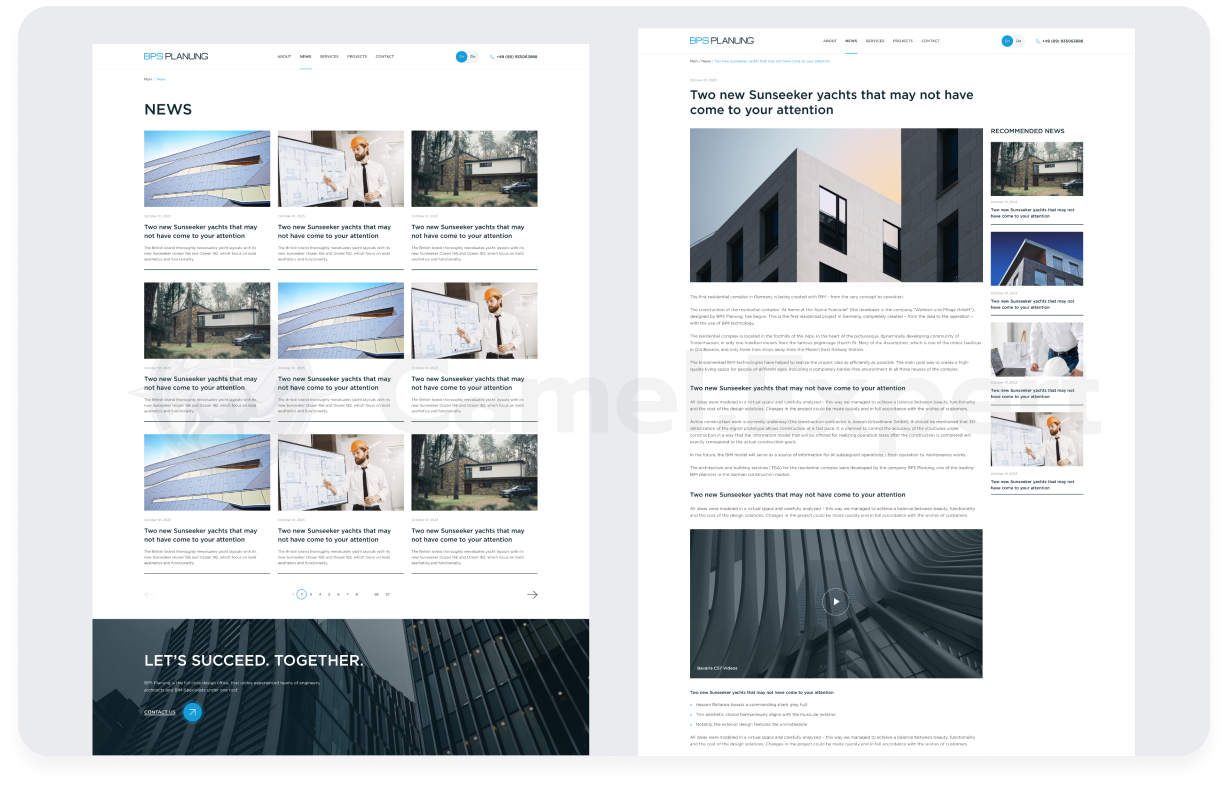Screen dimensions: 1228x786
Task: Click previous page arrow in news pagination
Action: [149, 594]
